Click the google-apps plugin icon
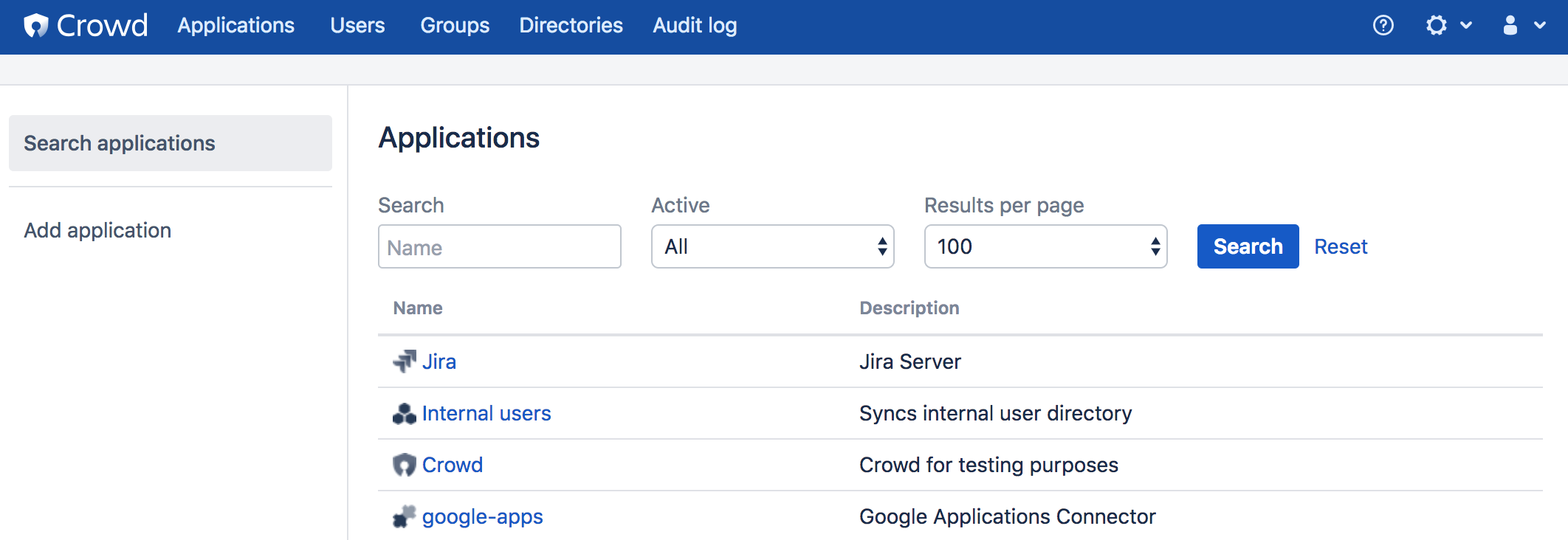 tap(405, 516)
